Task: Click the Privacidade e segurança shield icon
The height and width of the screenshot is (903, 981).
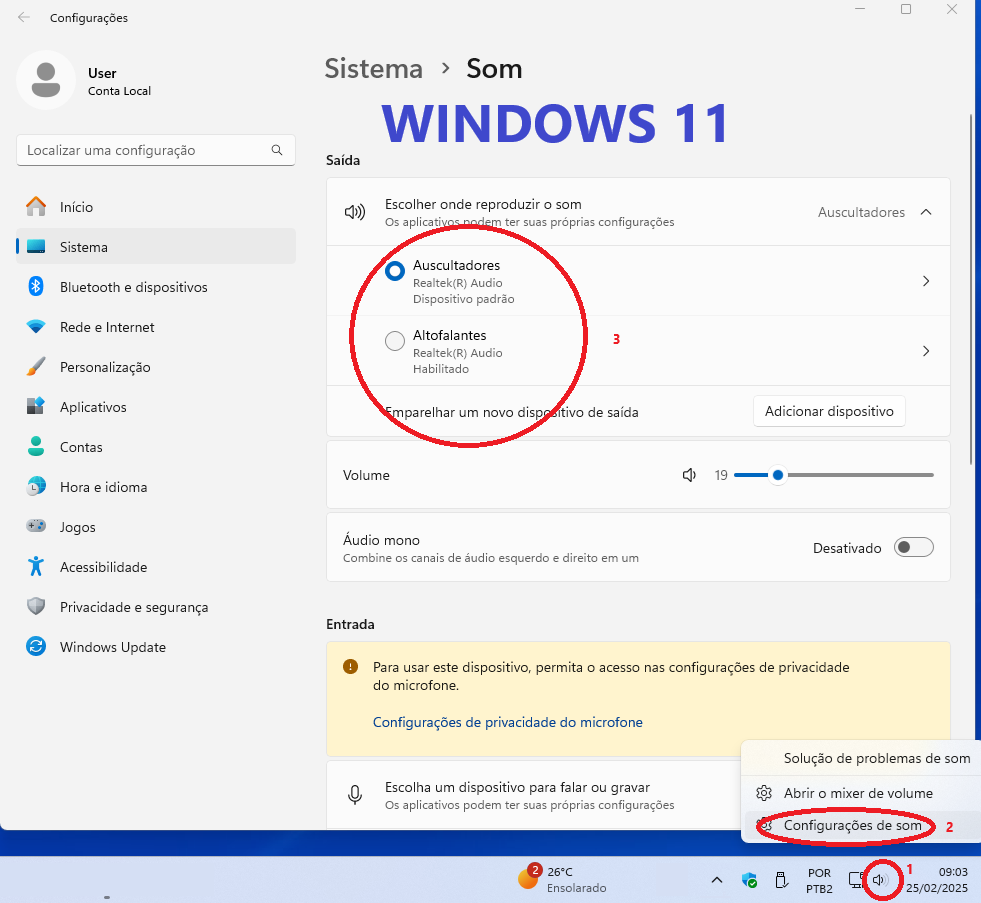Action: click(36, 606)
